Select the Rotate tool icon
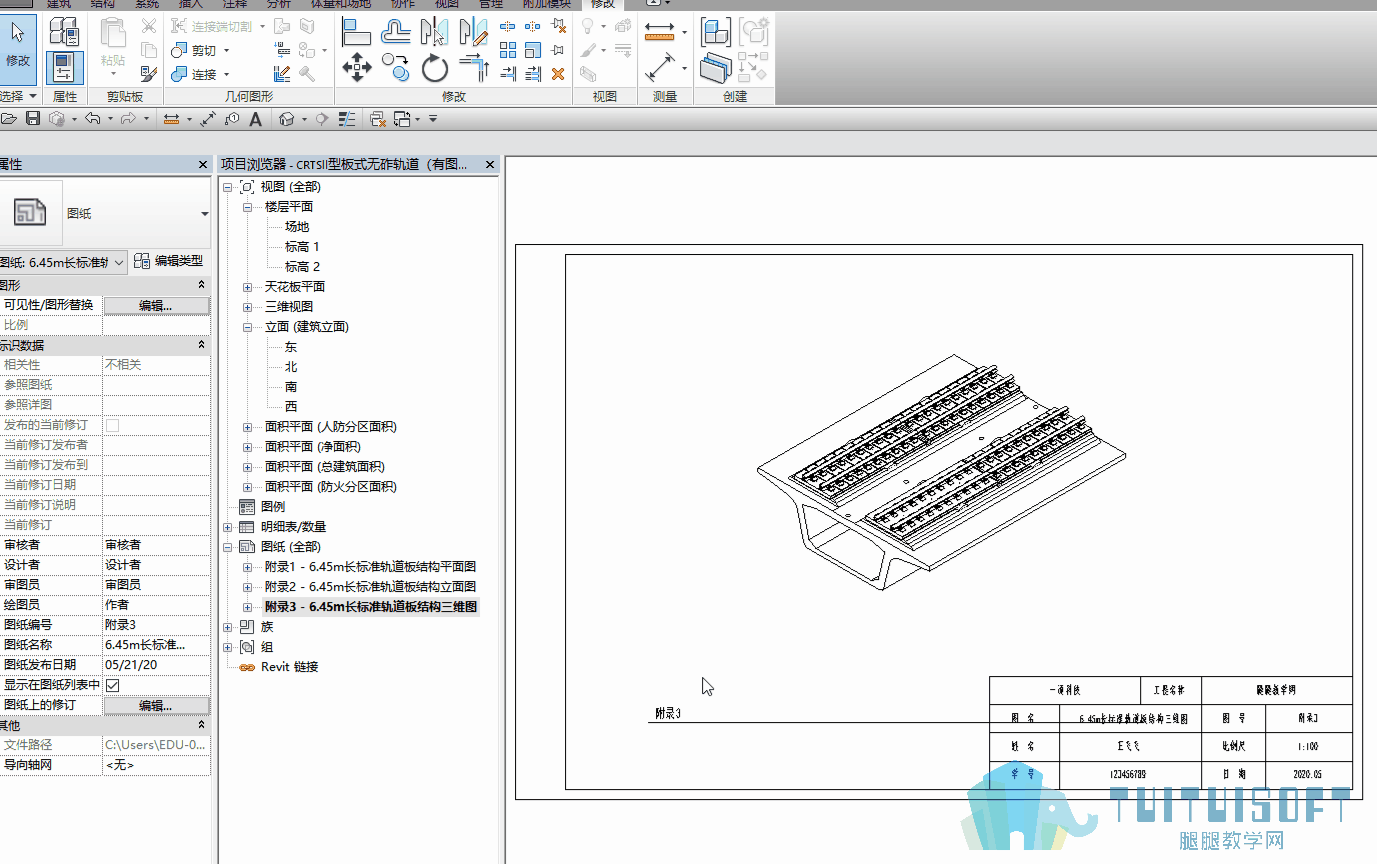 tap(435, 68)
